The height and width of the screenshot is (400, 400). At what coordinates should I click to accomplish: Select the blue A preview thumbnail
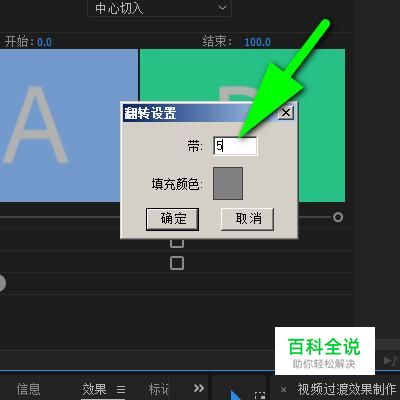tap(69, 125)
